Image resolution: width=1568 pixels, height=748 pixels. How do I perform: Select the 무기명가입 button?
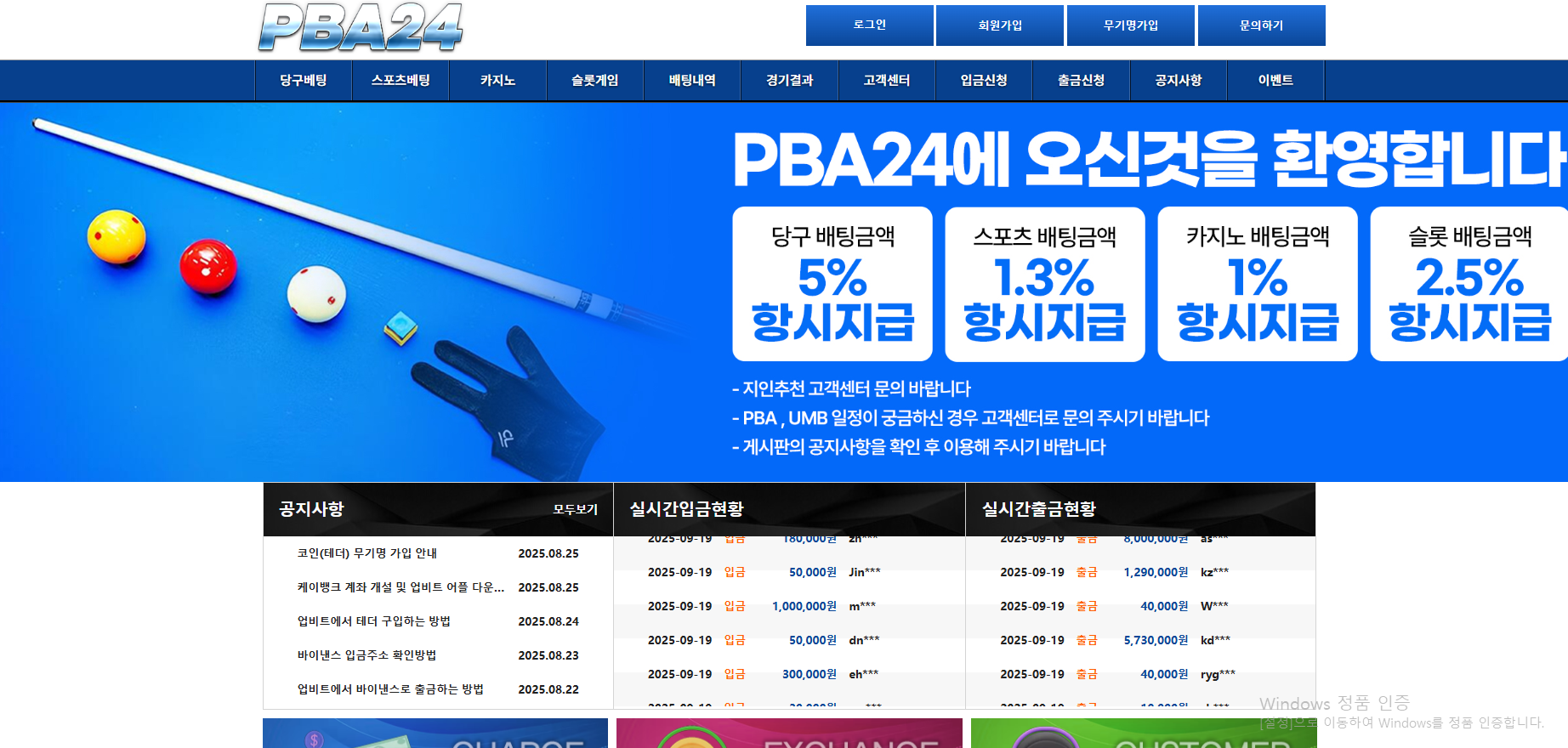coord(1130,25)
